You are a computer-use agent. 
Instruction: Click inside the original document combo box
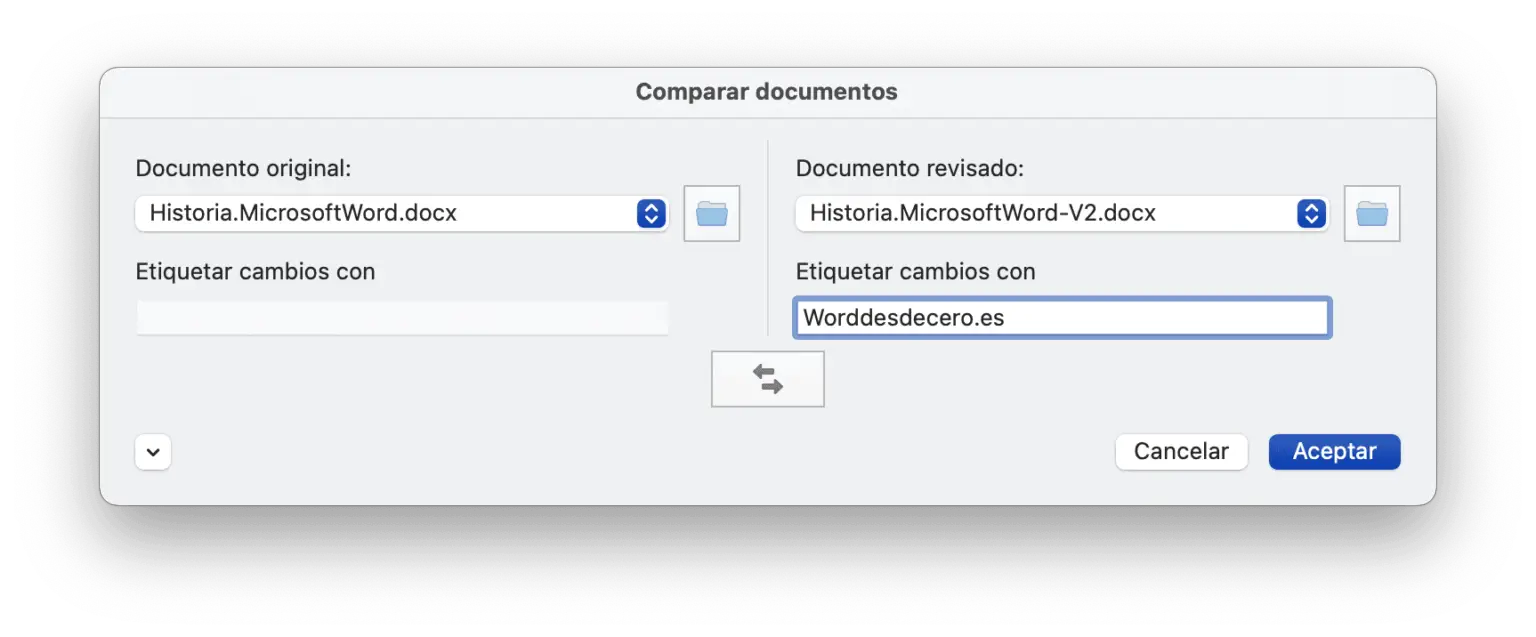[390, 213]
